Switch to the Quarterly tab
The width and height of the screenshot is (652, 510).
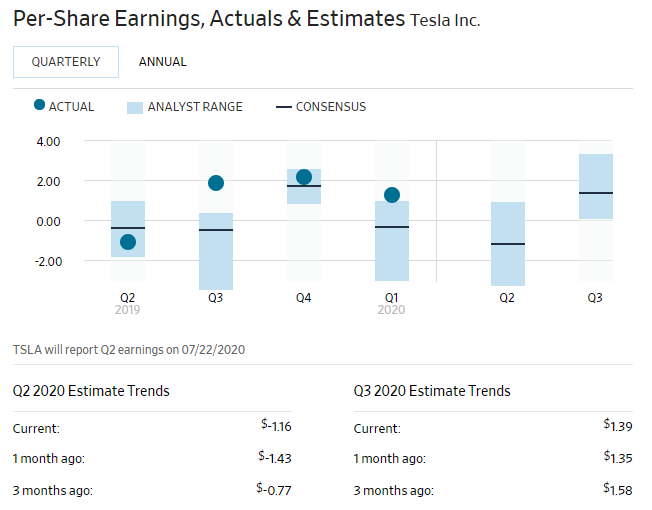(66, 62)
